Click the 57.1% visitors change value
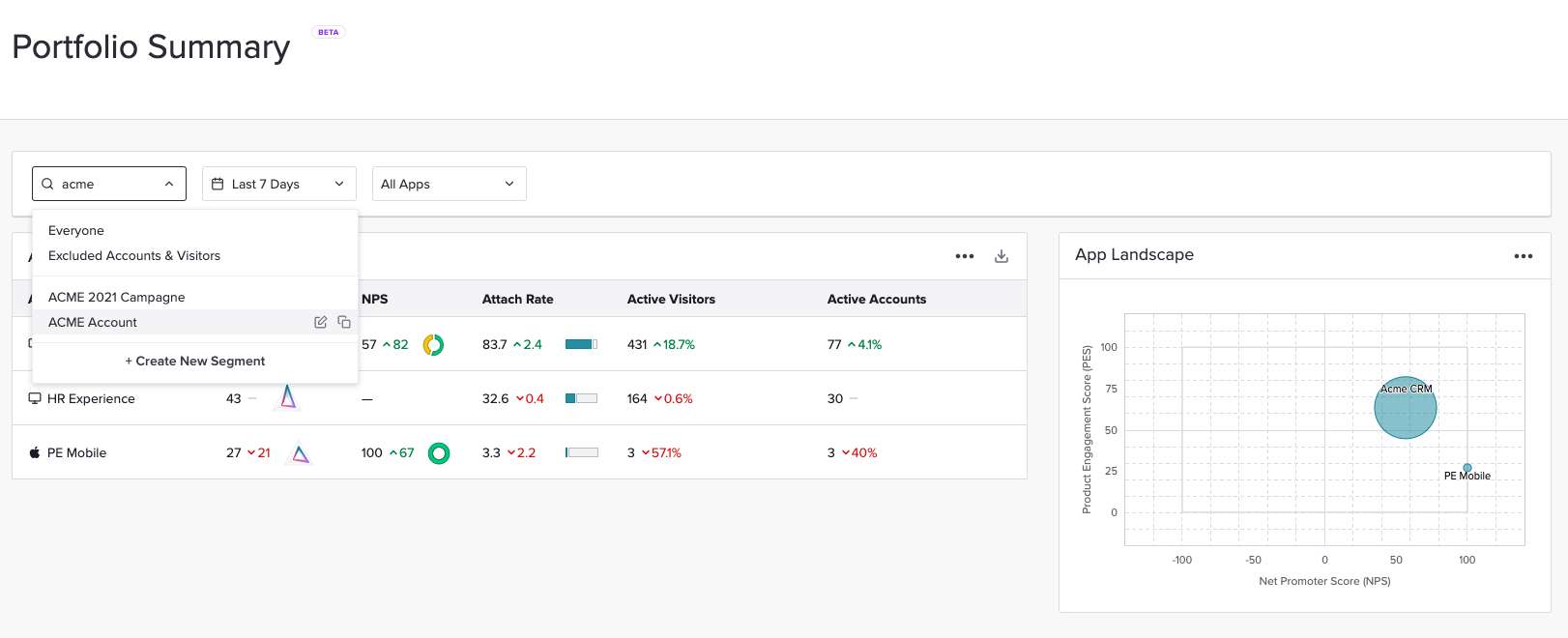Screen dimensions: 1568x638 pos(667,452)
